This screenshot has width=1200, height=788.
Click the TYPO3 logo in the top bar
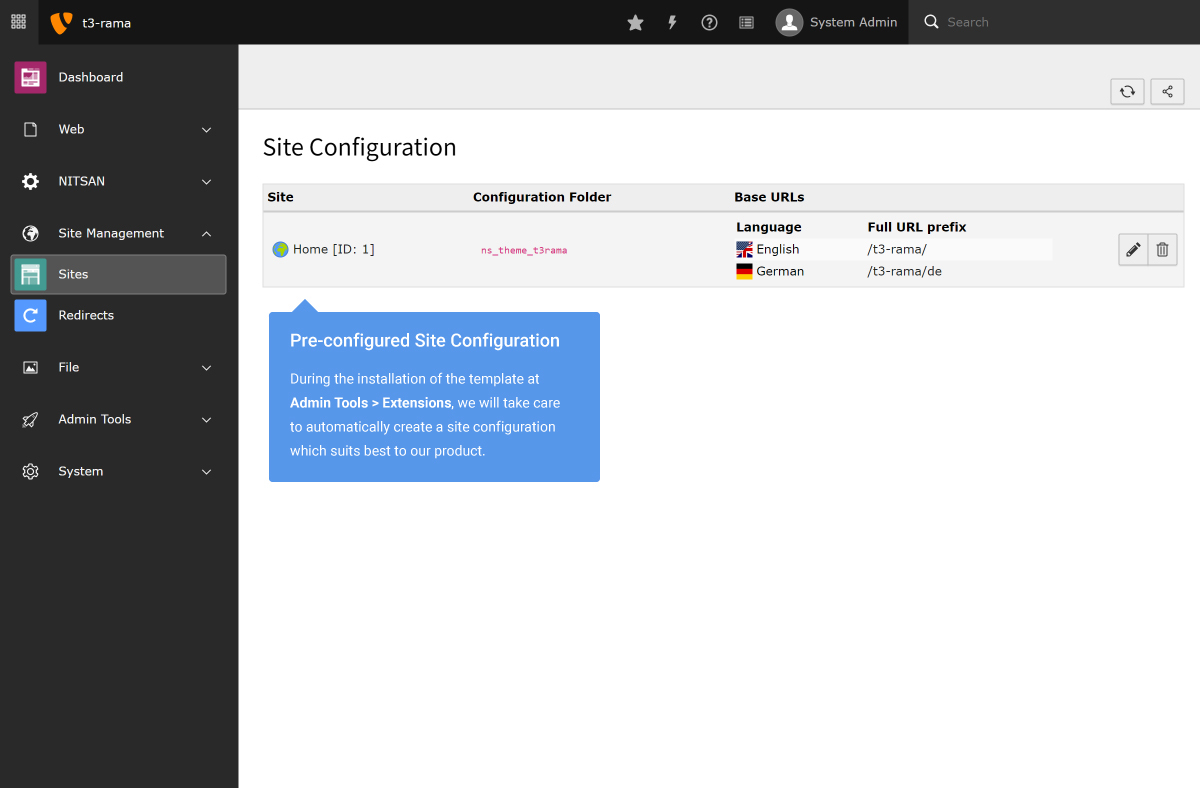click(x=60, y=21)
